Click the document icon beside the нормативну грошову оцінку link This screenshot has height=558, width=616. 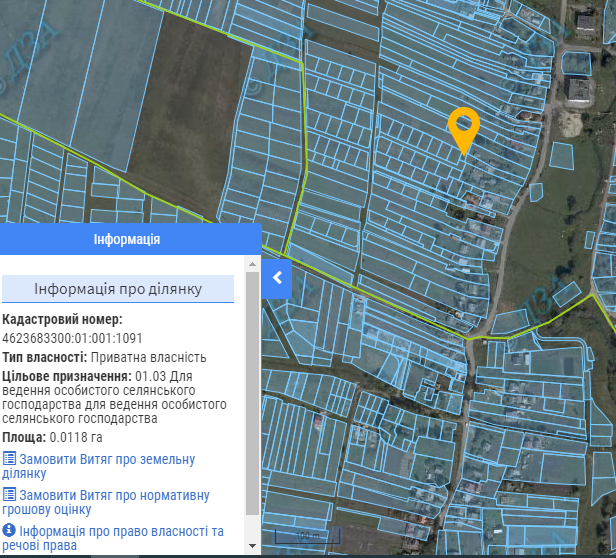tap(9, 495)
